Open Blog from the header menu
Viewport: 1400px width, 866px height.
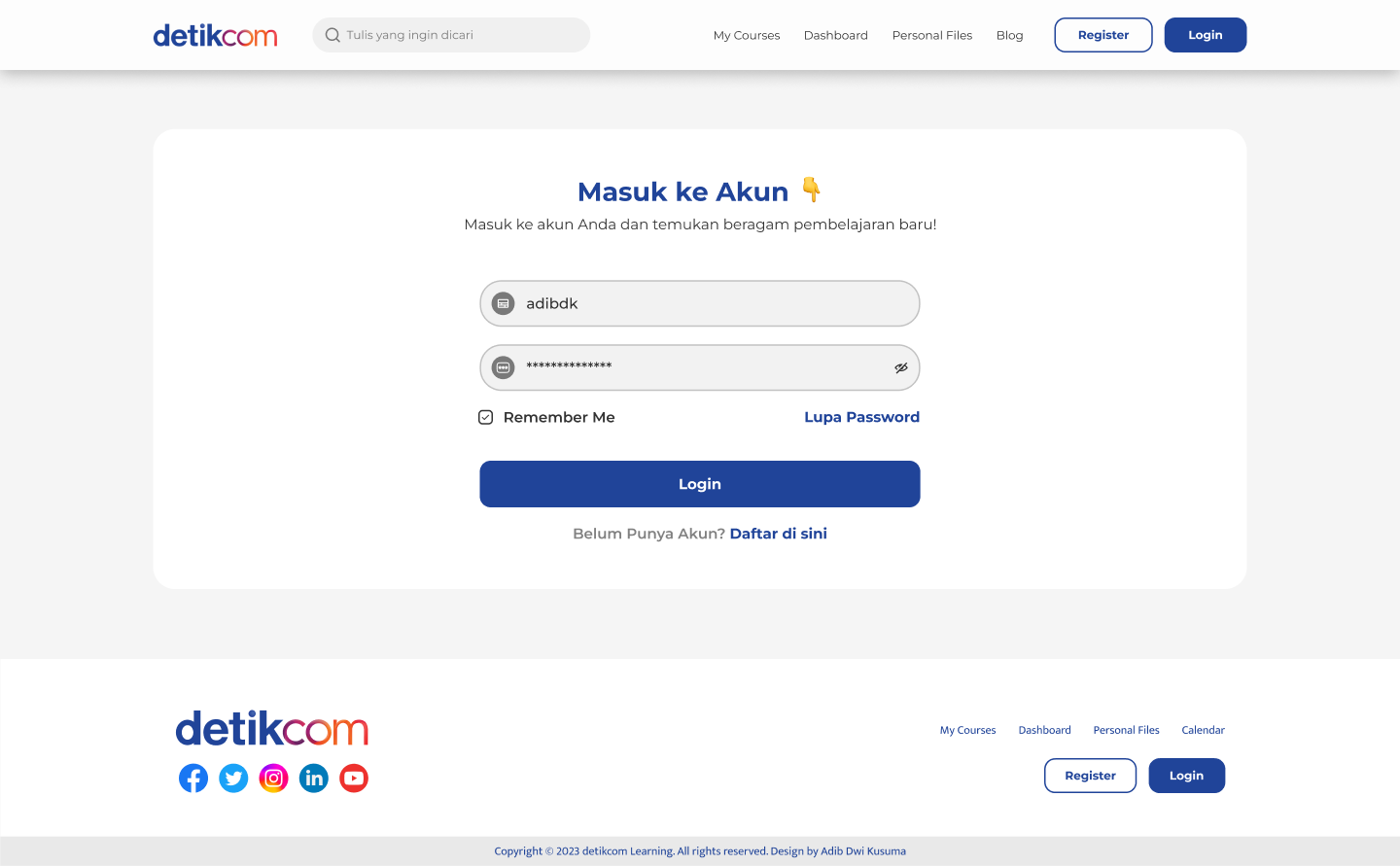(x=1010, y=35)
